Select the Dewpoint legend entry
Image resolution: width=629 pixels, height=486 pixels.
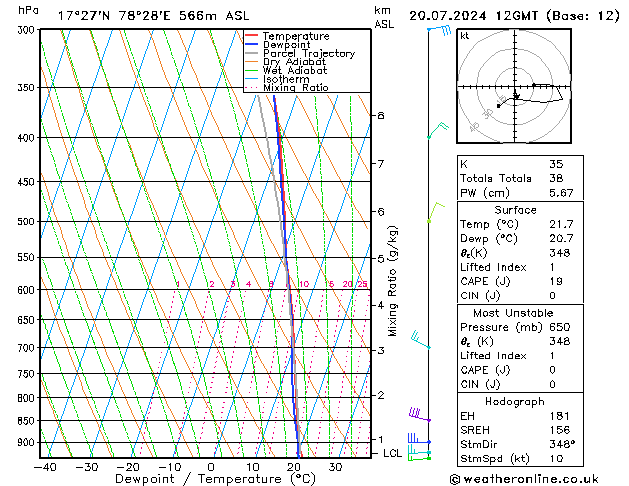pos(289,45)
